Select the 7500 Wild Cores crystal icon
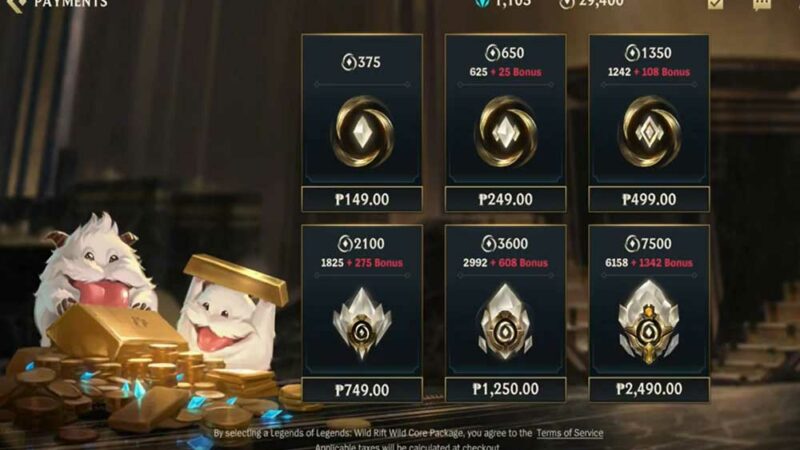Screen dimensions: 800x450 [649, 322]
